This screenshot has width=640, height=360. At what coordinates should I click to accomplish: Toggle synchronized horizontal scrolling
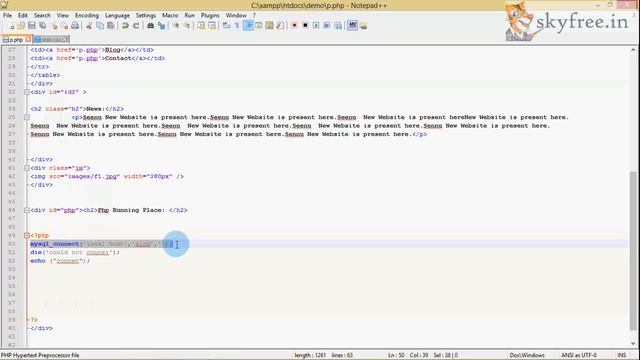click(212, 26)
